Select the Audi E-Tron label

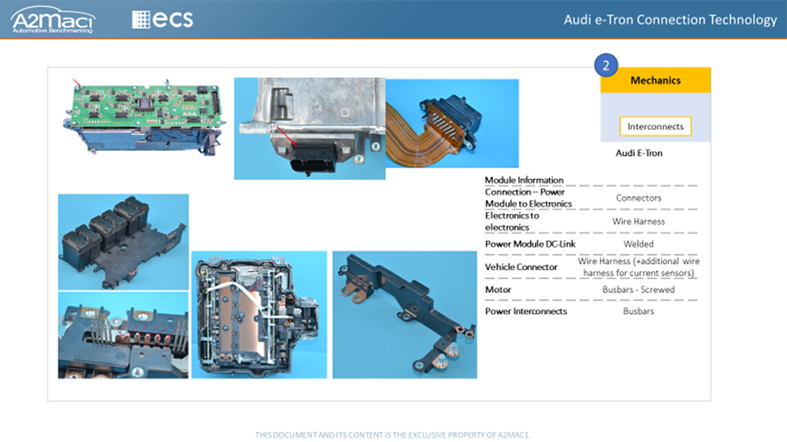coord(639,153)
